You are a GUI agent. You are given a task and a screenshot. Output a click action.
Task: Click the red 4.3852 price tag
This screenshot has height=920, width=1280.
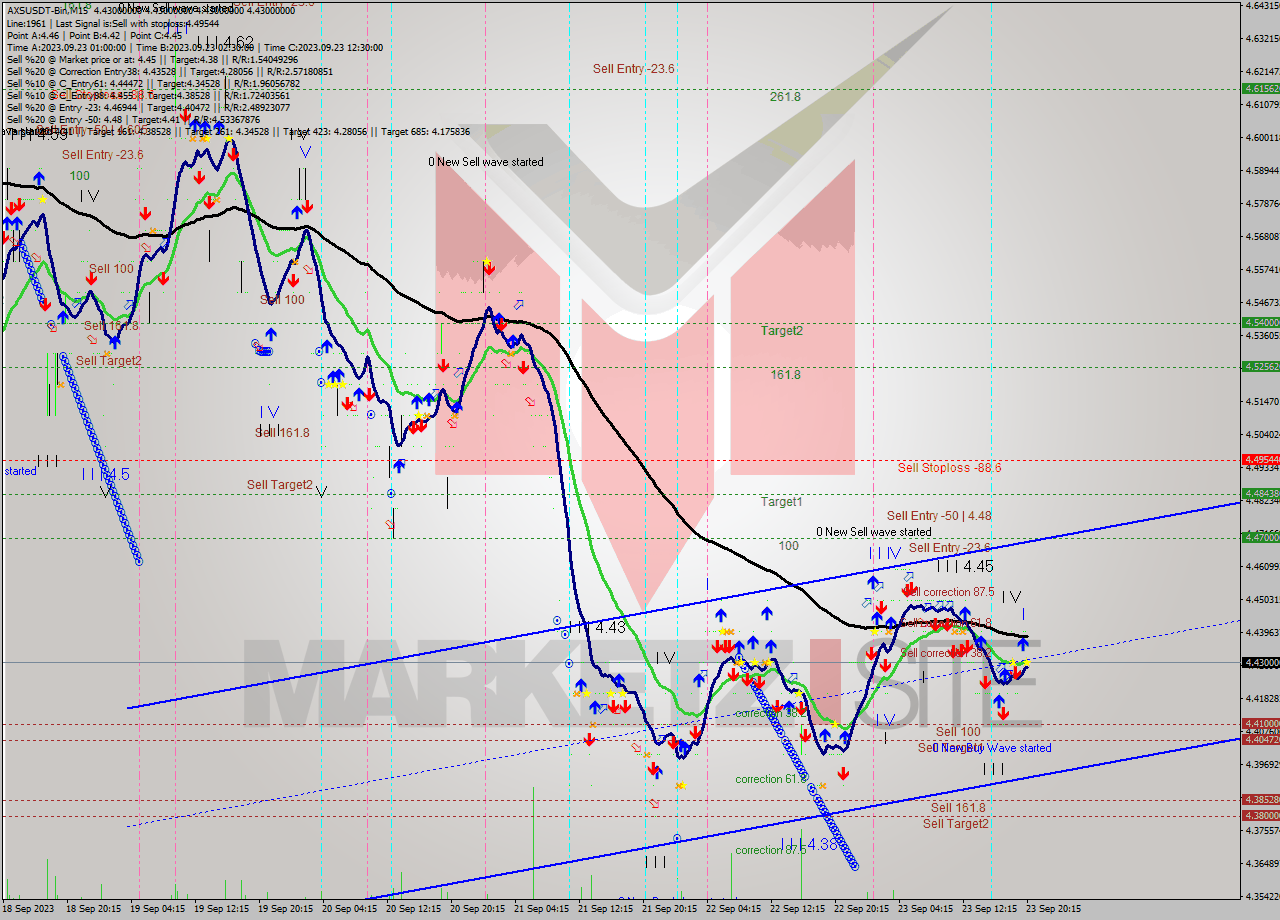pos(1260,800)
